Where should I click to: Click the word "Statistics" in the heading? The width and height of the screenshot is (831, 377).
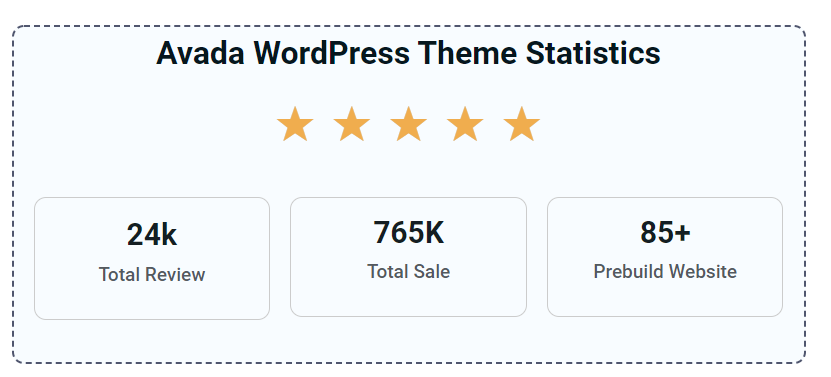click(x=593, y=53)
